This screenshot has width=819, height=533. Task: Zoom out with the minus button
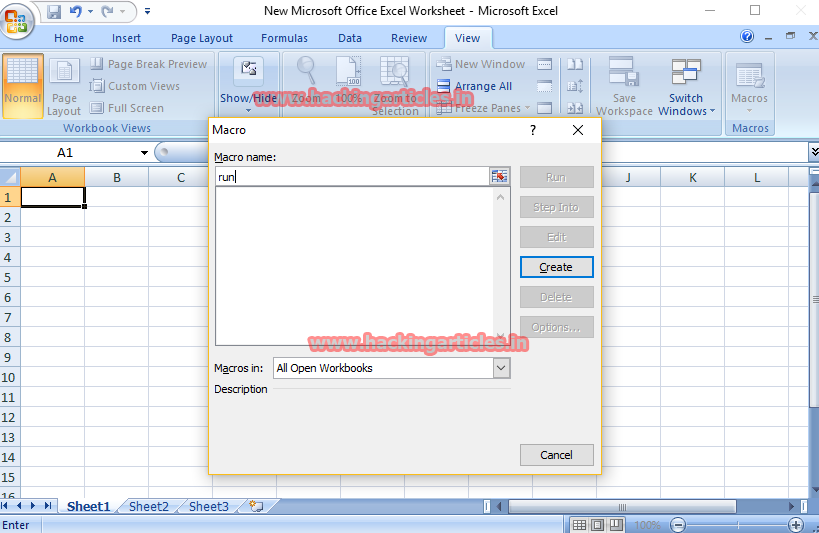[678, 525]
